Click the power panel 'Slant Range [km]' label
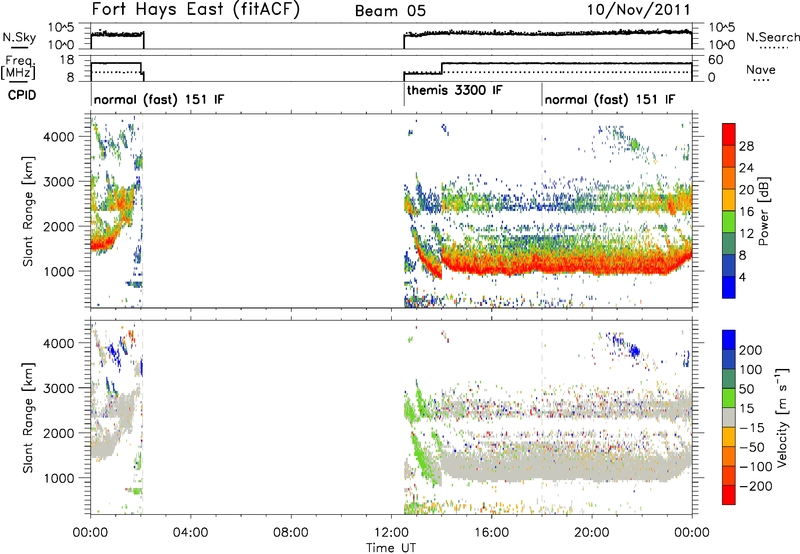The width and height of the screenshot is (800, 554). click(x=28, y=211)
